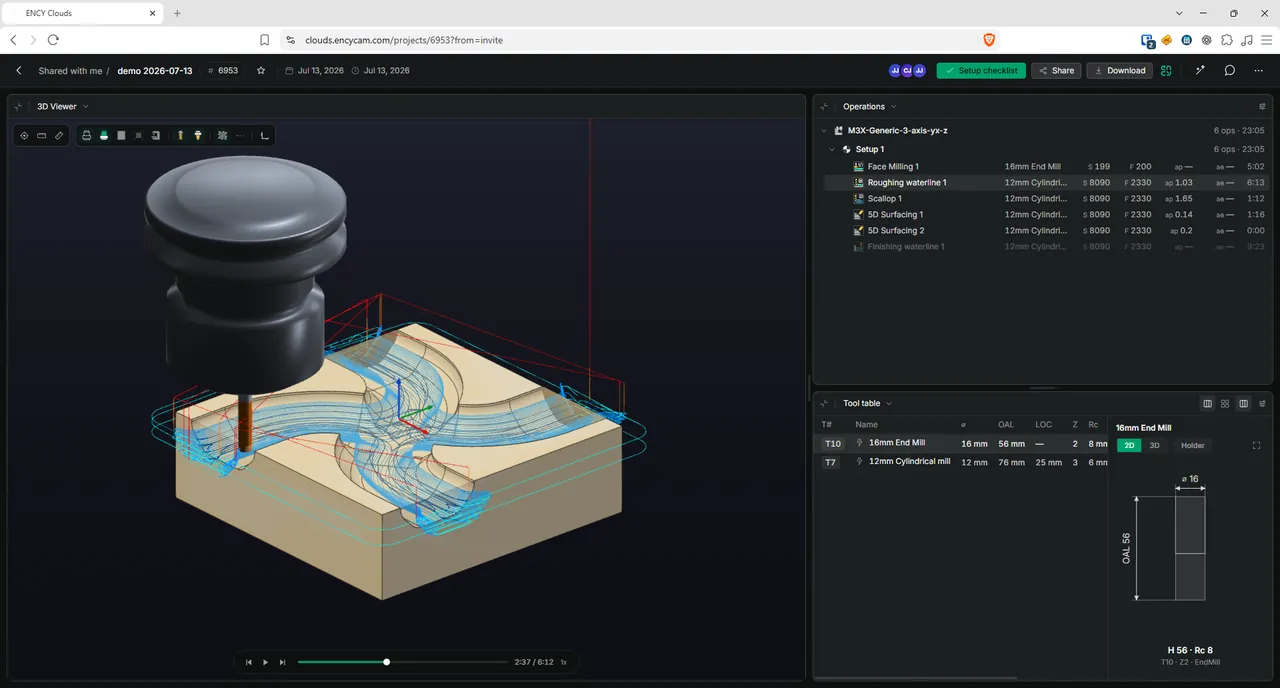
Task: Toggle the toolpath display icon
Action: (x=222, y=135)
